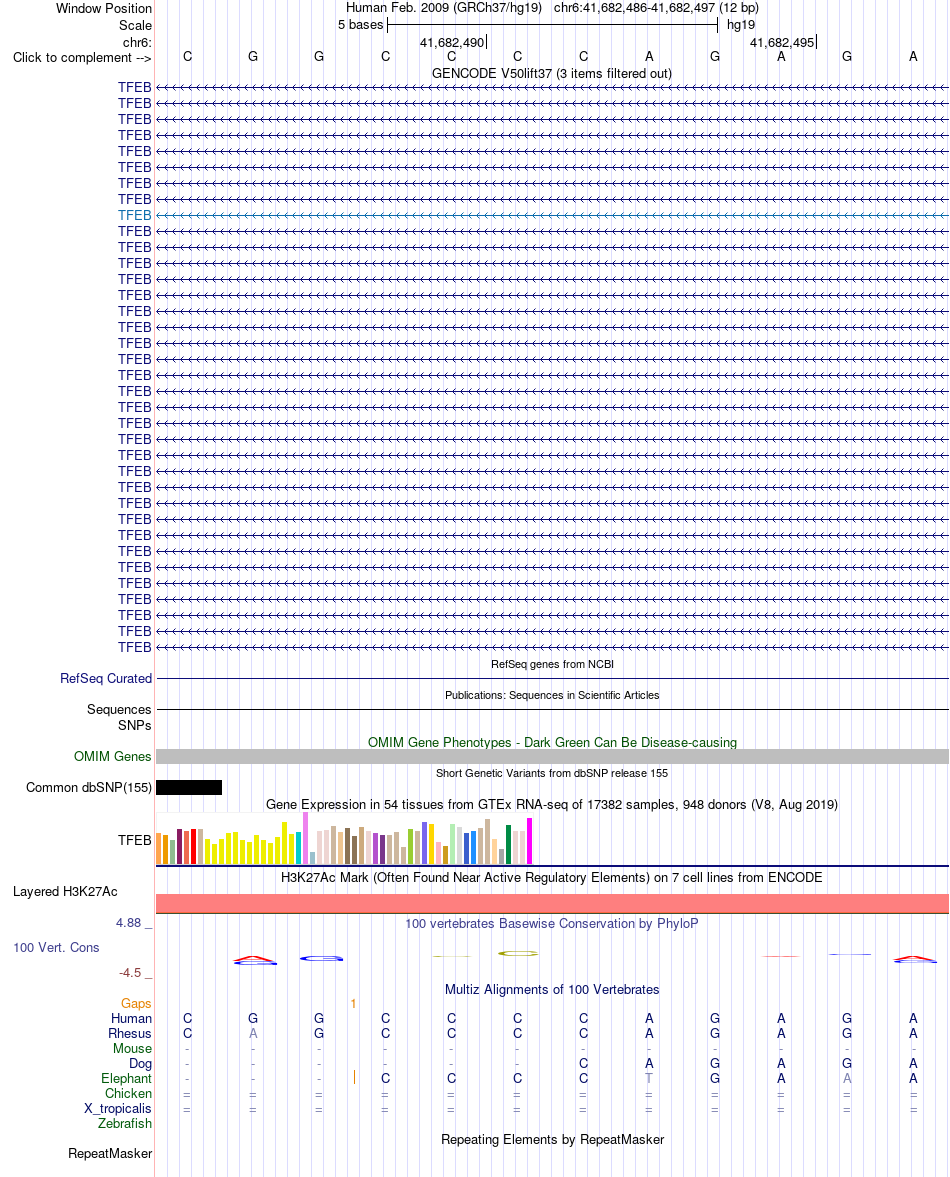
Task: Open the GENCODE V50lift37 track title
Action: [x=552, y=74]
